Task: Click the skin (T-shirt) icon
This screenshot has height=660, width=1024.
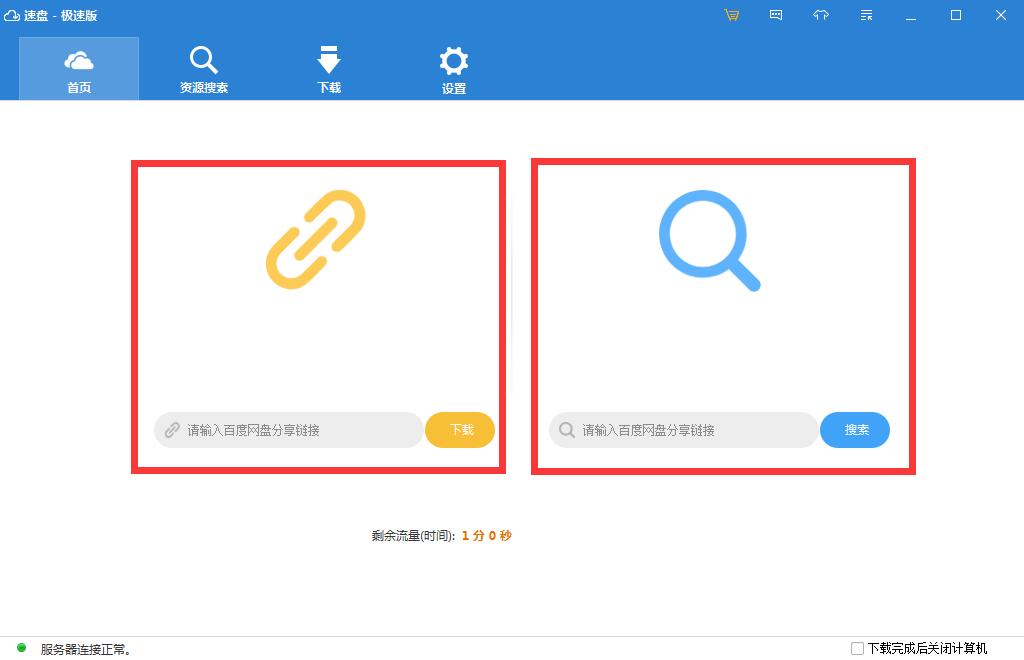Action: pyautogui.click(x=821, y=15)
